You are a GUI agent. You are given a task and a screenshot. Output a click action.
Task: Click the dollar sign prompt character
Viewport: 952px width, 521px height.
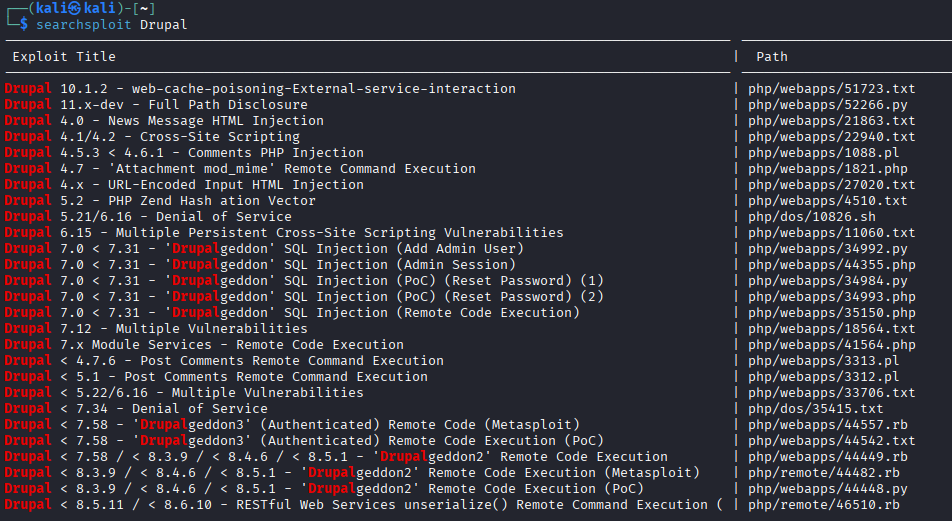click(x=24, y=24)
